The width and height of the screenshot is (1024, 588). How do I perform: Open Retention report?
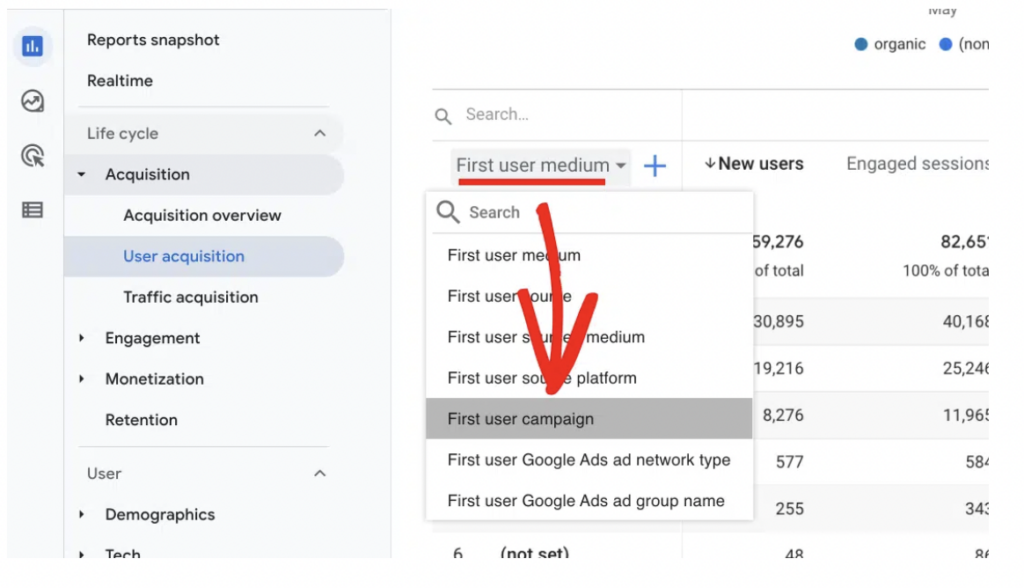(142, 419)
